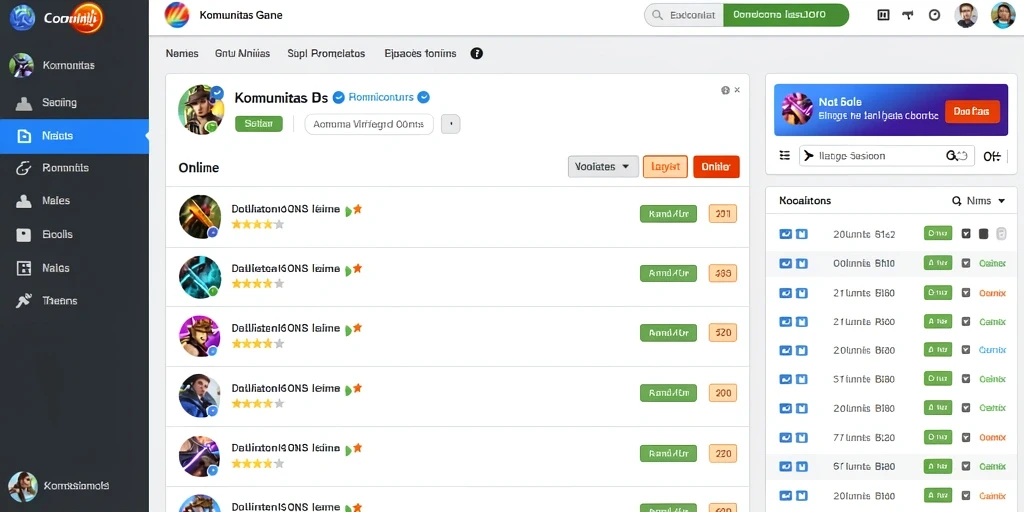Toggle the checkbox in 00lunnits Bh10 row
This screenshot has height=512, width=1024.
click(966, 264)
